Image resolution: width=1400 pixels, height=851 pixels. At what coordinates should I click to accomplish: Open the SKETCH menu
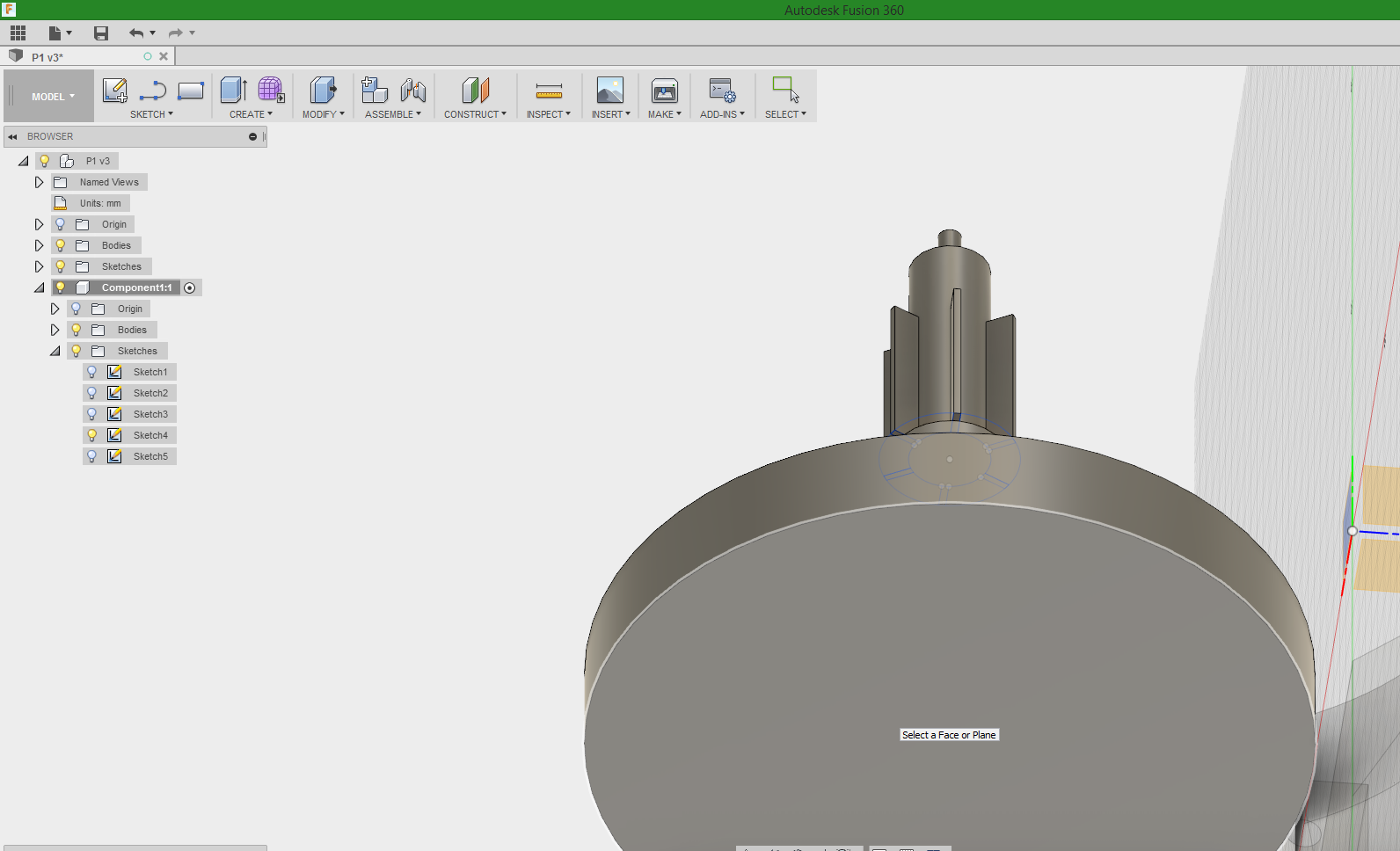pyautogui.click(x=151, y=114)
